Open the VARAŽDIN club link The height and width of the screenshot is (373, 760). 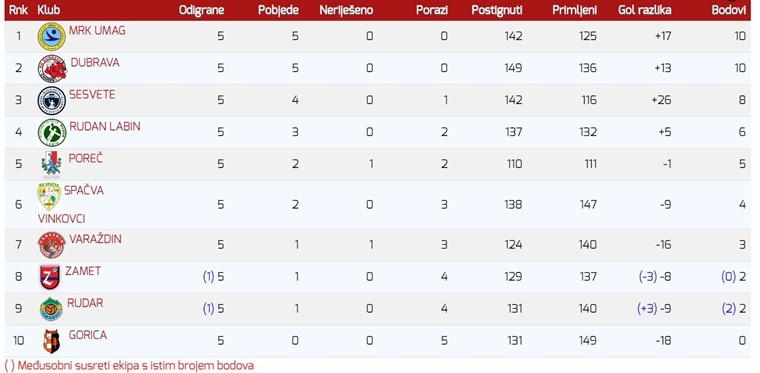(95, 239)
